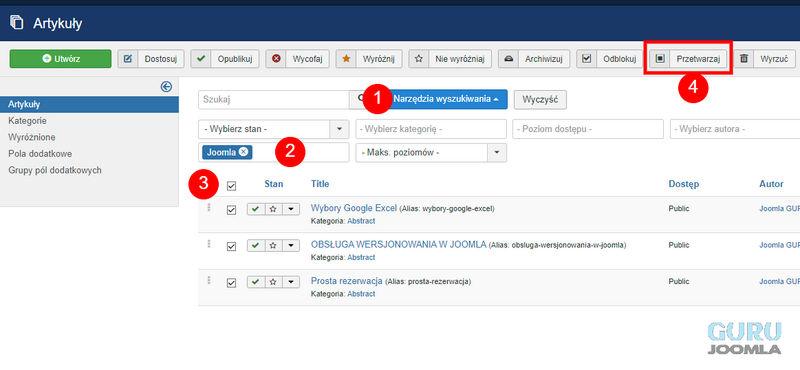This screenshot has width=800, height=370.
Task: Toggle publish state of OBSŁUGA WERSJONOWANIA
Action: [256, 246]
